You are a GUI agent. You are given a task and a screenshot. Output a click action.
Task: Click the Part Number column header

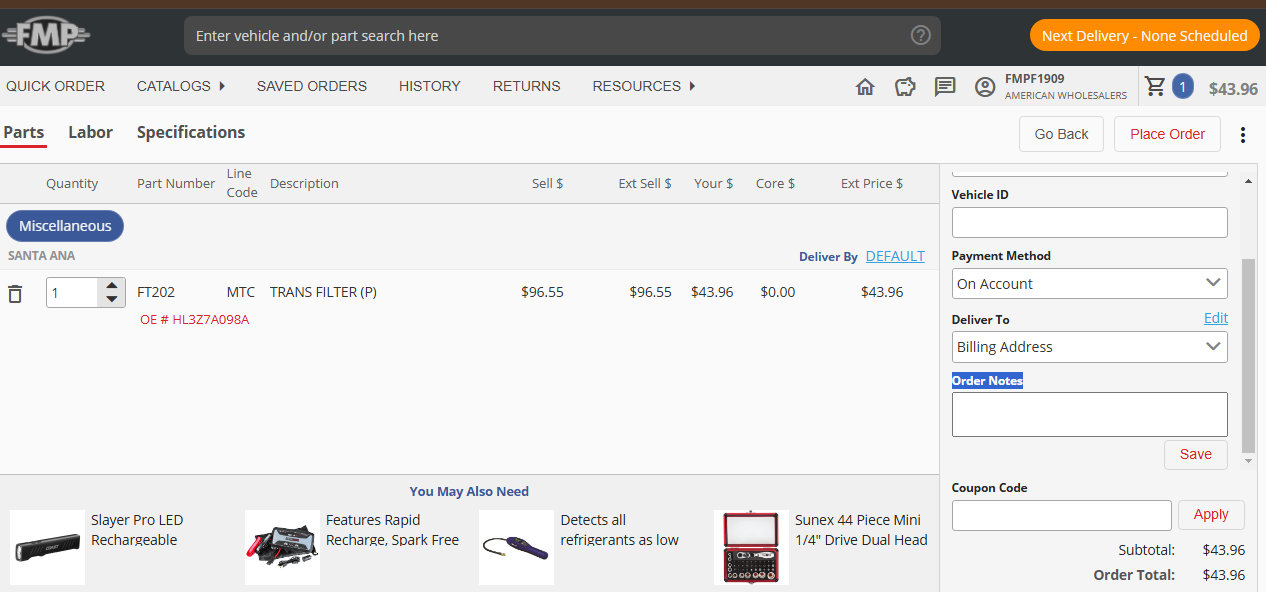click(176, 184)
